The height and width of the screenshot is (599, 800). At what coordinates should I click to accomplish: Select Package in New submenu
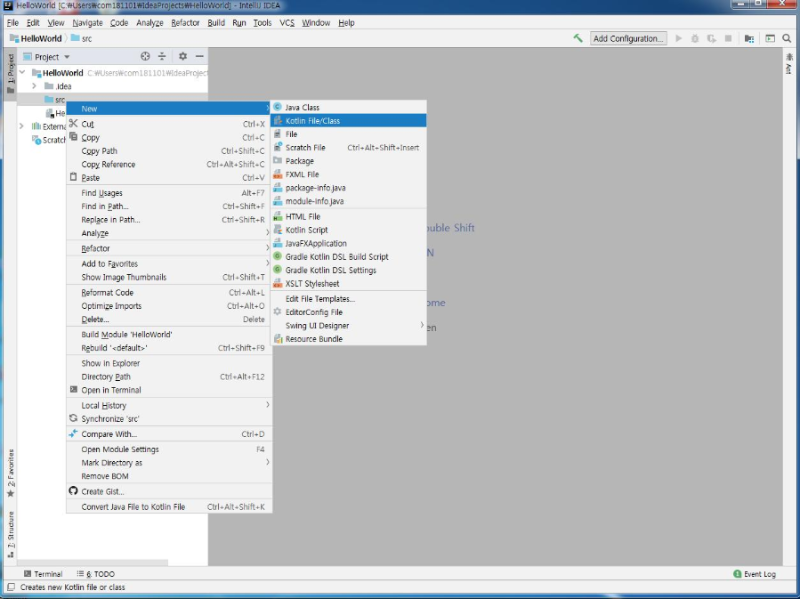(x=348, y=161)
